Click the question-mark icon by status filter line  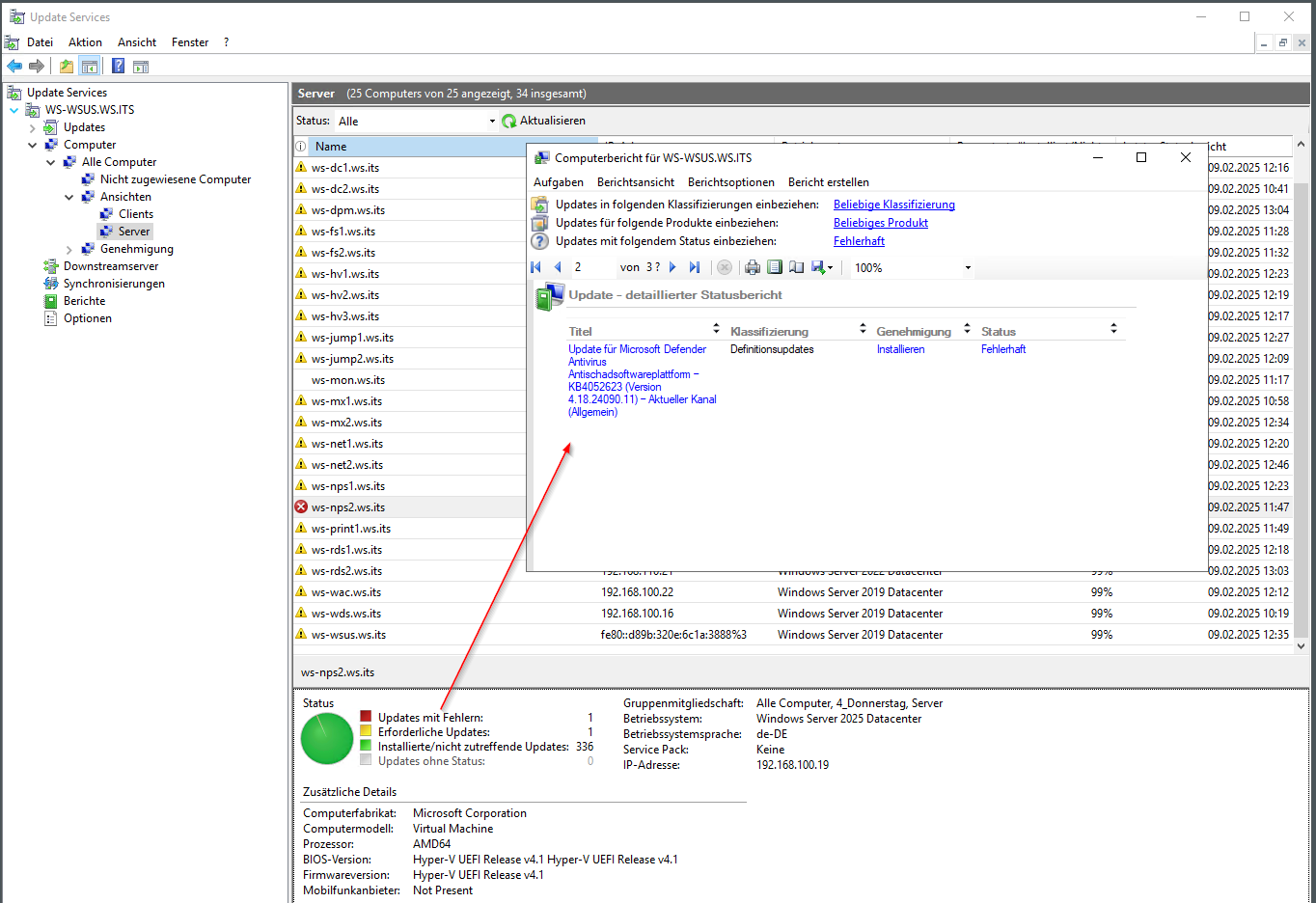tap(540, 241)
